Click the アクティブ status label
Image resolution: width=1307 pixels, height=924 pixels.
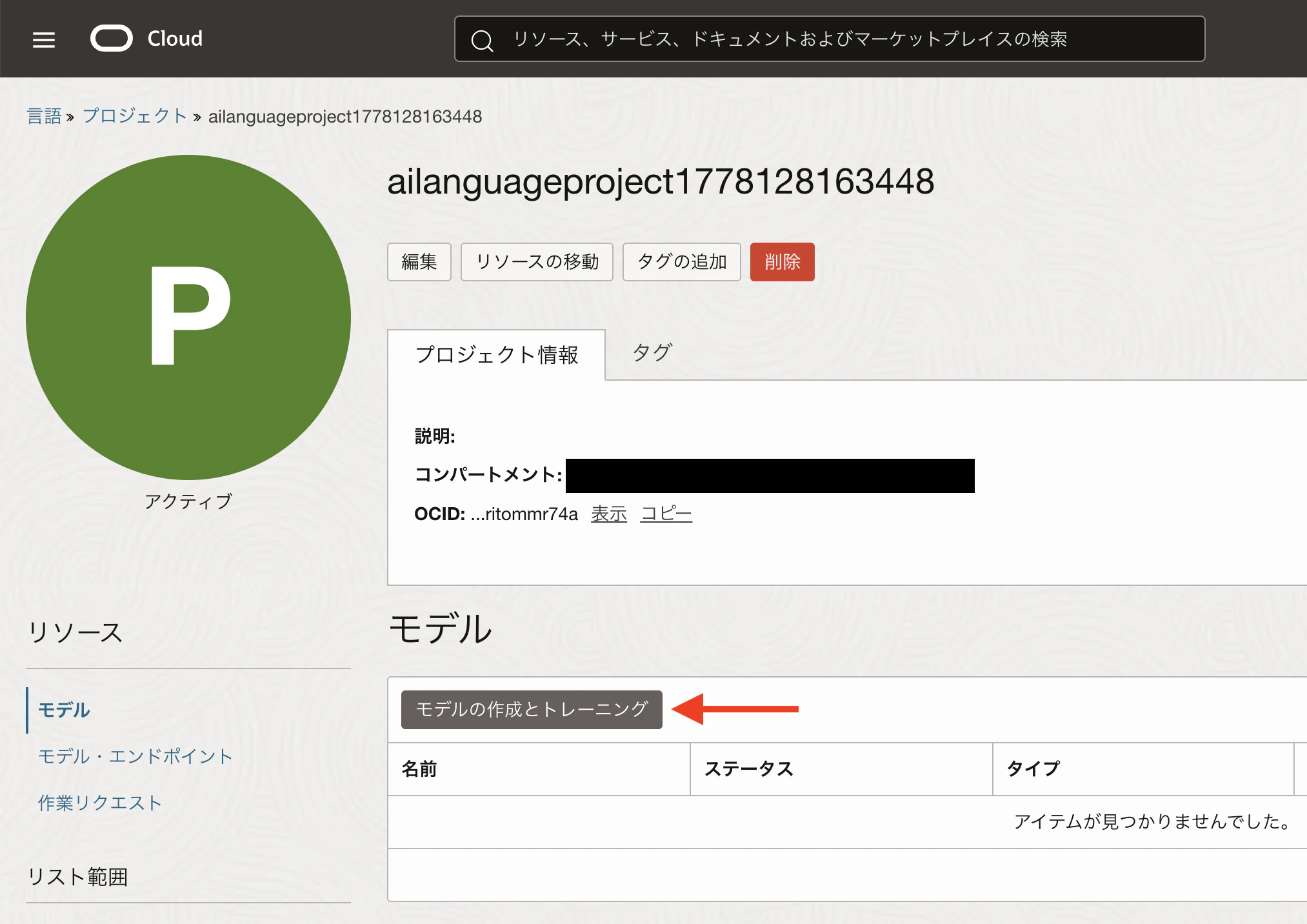[188, 501]
